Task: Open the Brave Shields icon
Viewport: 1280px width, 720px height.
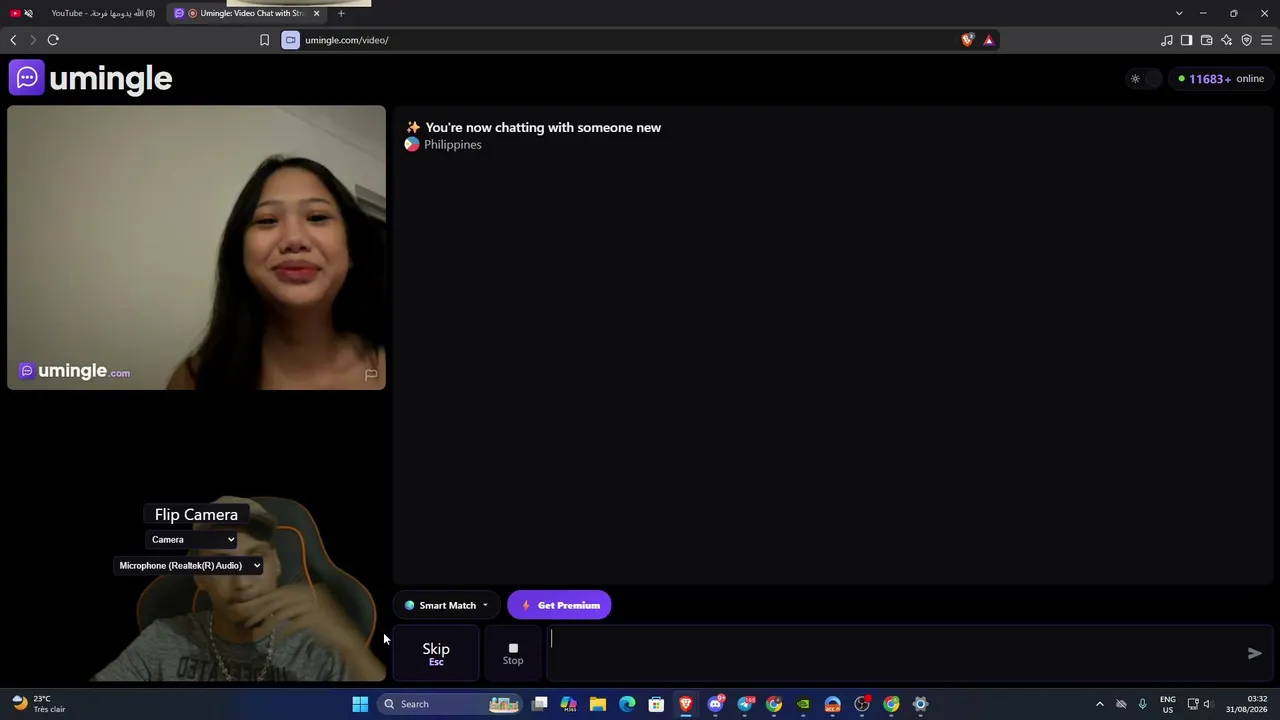Action: (967, 40)
